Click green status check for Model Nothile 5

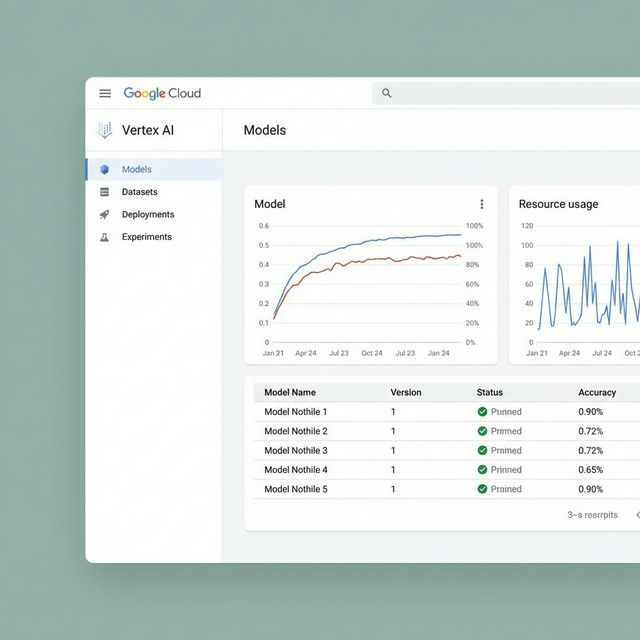pyautogui.click(x=482, y=489)
